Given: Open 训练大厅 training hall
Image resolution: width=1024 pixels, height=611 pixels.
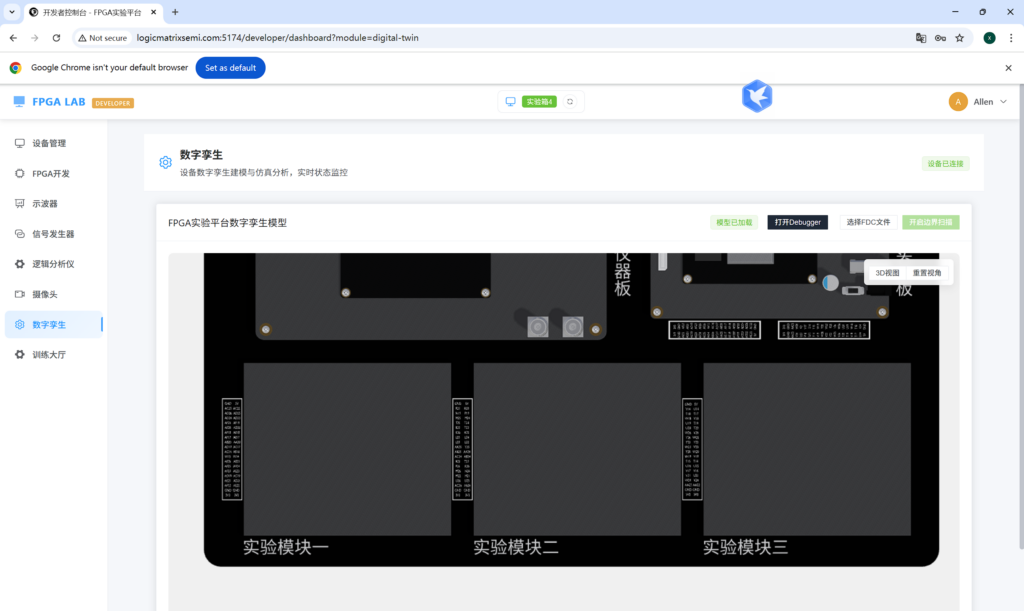Looking at the screenshot, I should point(49,355).
